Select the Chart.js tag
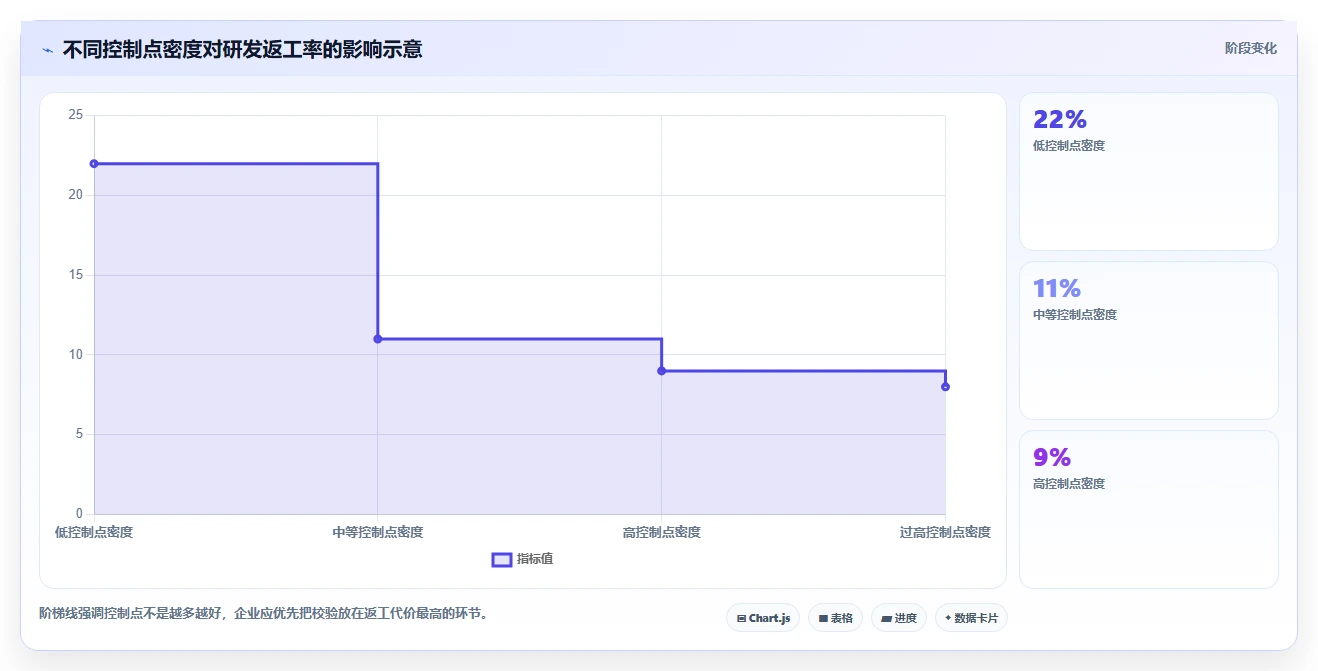This screenshot has width=1318, height=671. 763,618
